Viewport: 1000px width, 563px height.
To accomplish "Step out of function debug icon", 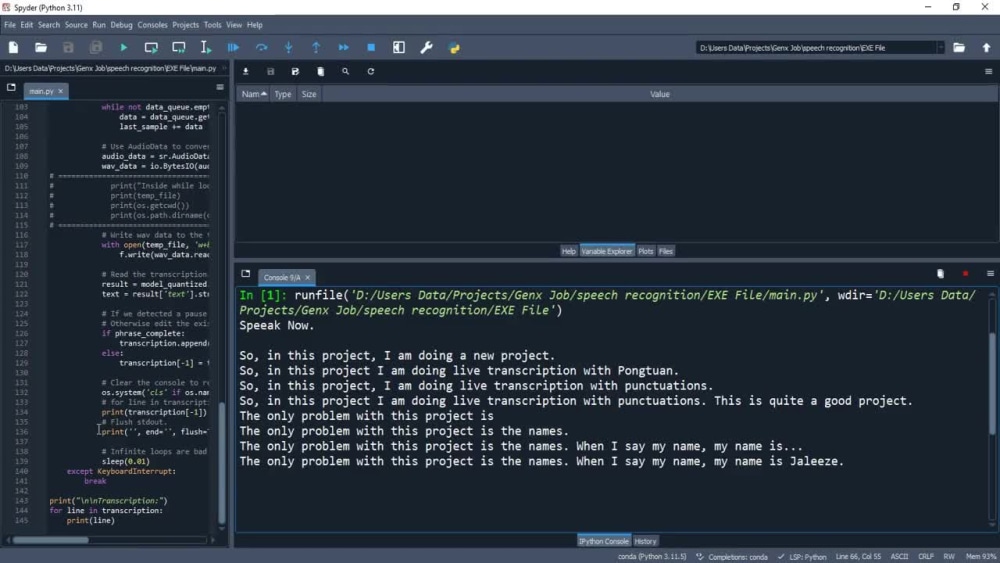I will [x=316, y=48].
